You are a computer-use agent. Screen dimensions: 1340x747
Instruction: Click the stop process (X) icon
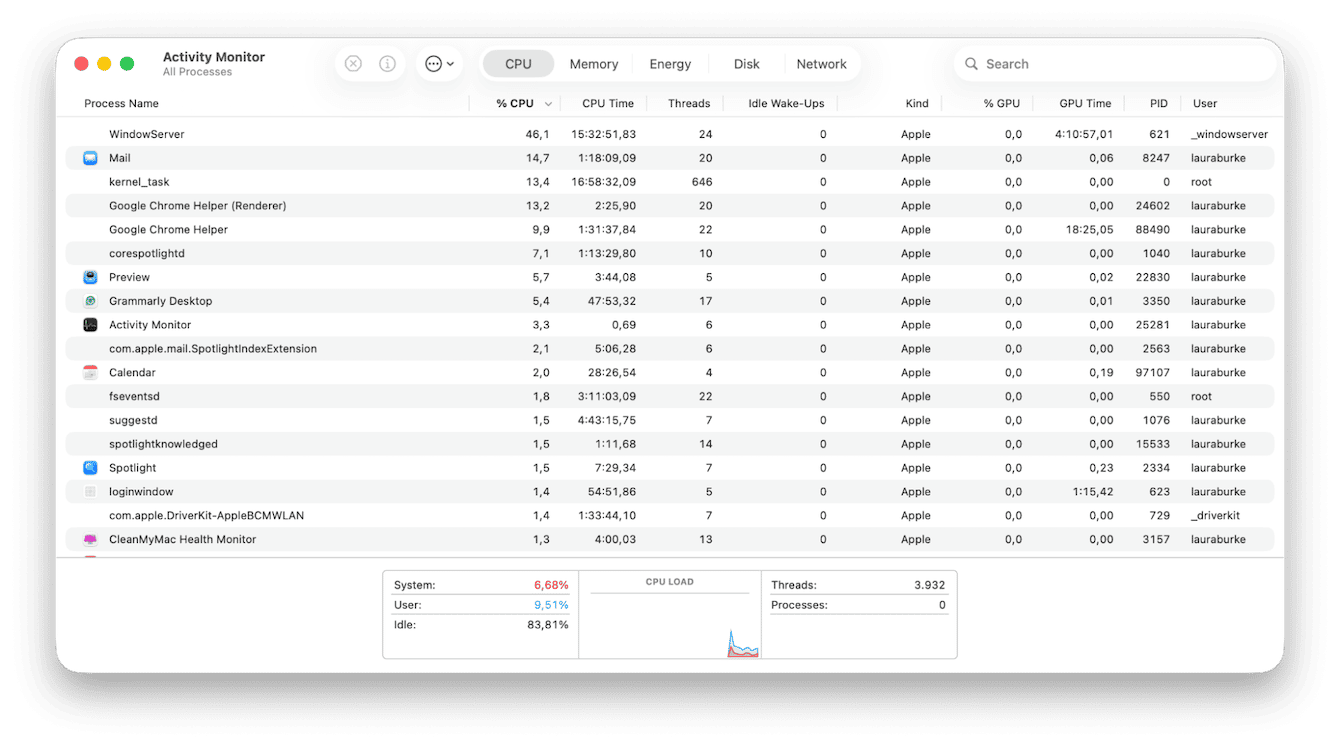353,63
